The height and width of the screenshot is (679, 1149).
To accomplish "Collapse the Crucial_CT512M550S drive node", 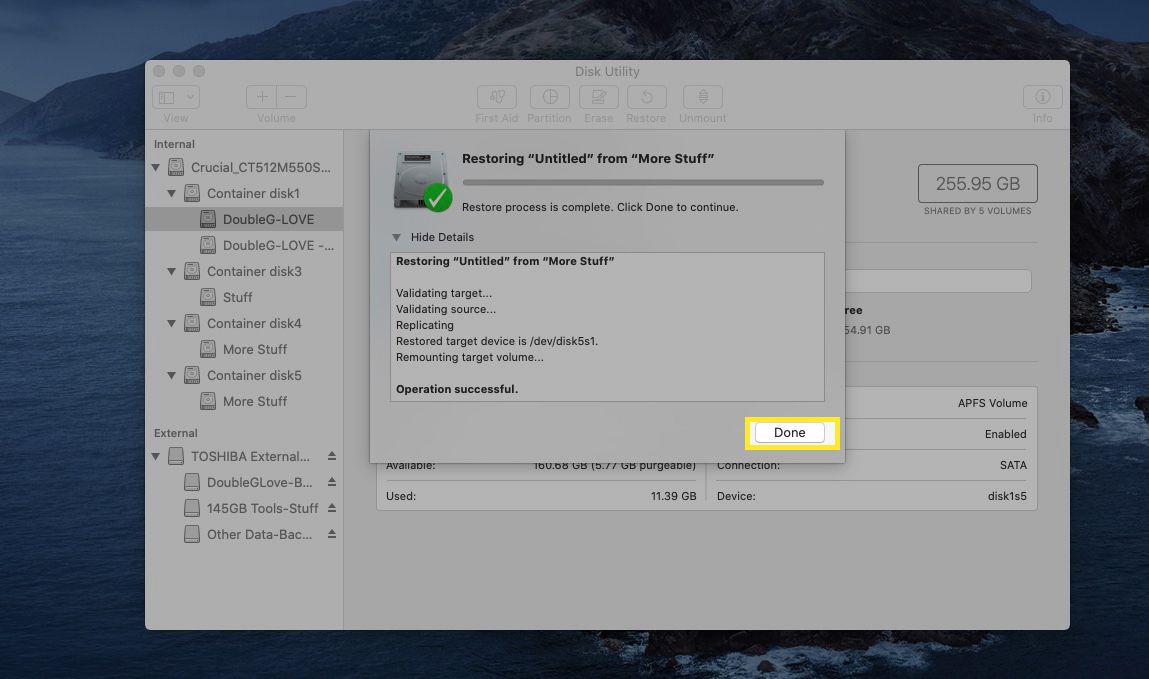I will coord(156,167).
